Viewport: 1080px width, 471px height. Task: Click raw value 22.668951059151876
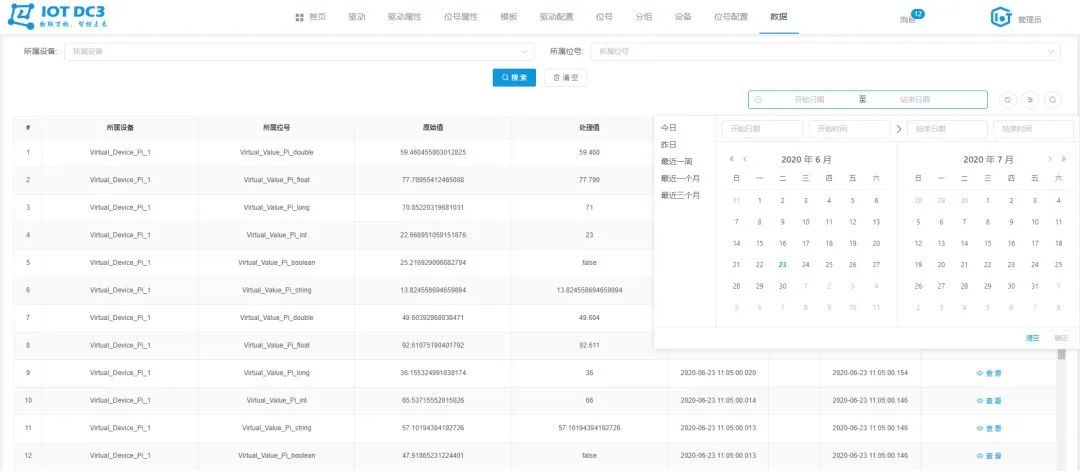coord(433,235)
